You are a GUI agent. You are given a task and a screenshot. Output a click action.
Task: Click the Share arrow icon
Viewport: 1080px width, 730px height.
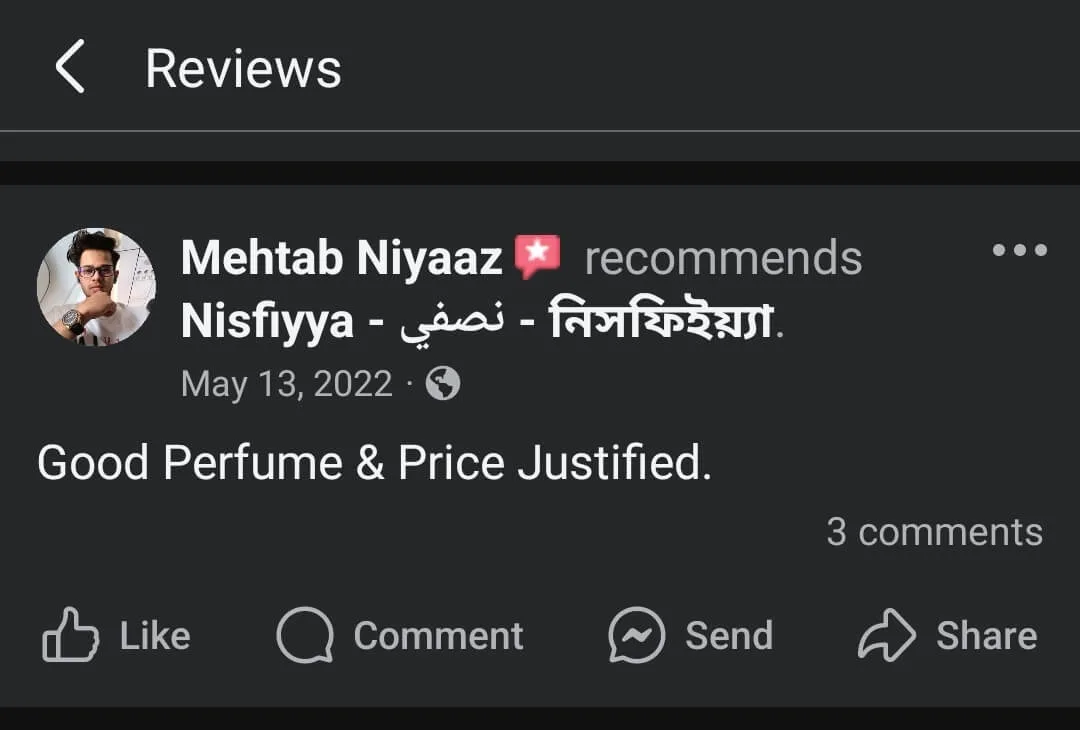886,636
